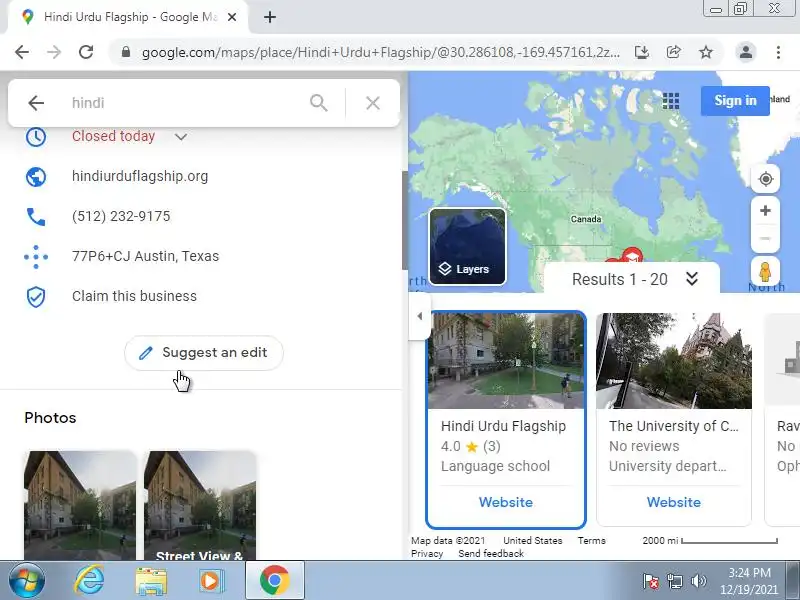
Task: Click the side panel scrollbar thumb
Action: (x=405, y=220)
